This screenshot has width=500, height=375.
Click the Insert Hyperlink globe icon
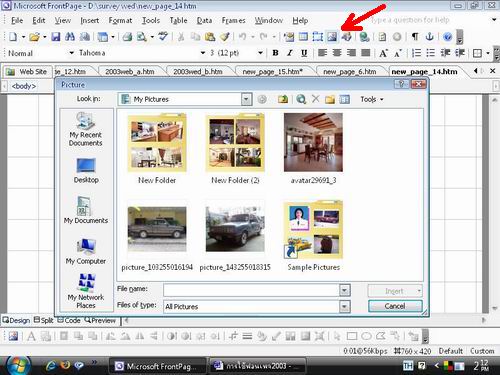coord(364,37)
